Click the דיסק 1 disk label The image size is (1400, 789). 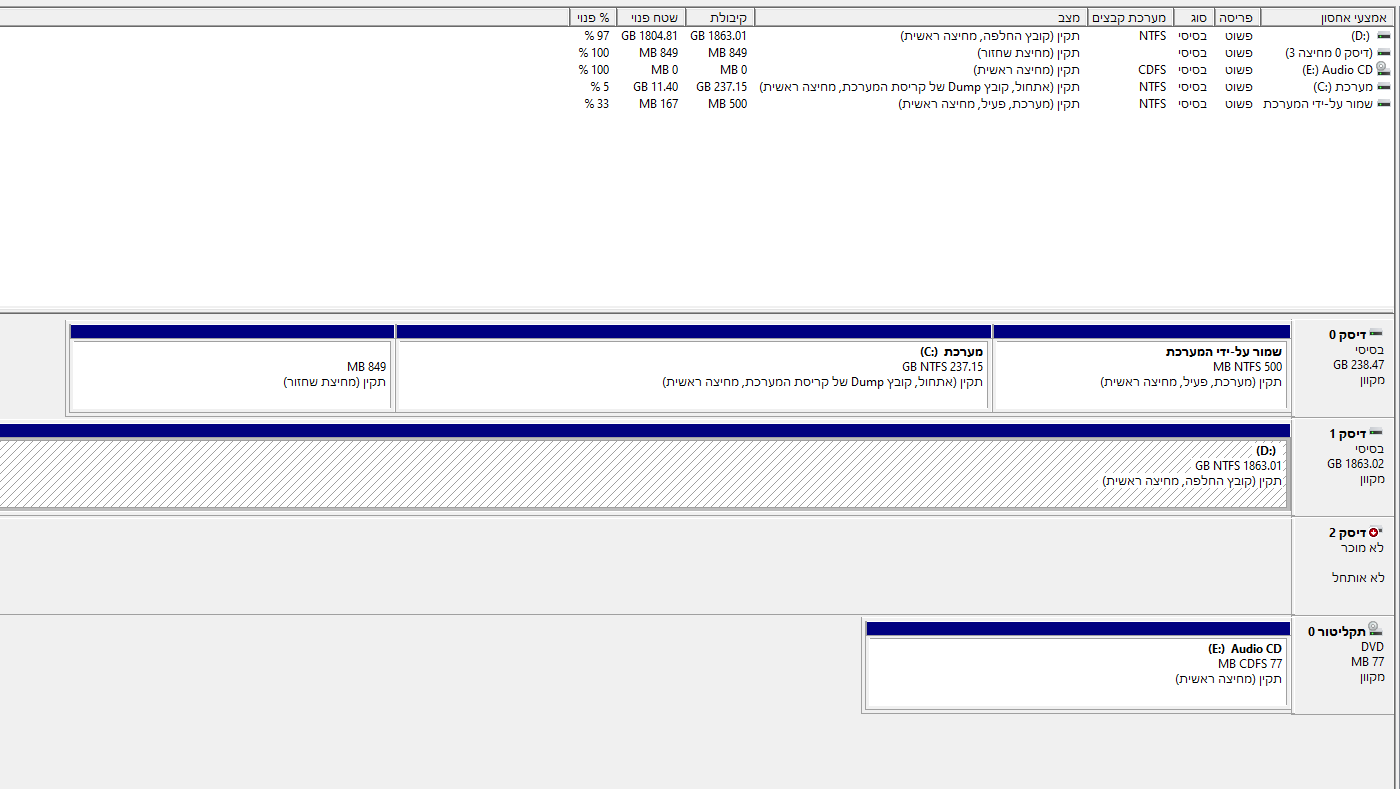click(x=1347, y=434)
